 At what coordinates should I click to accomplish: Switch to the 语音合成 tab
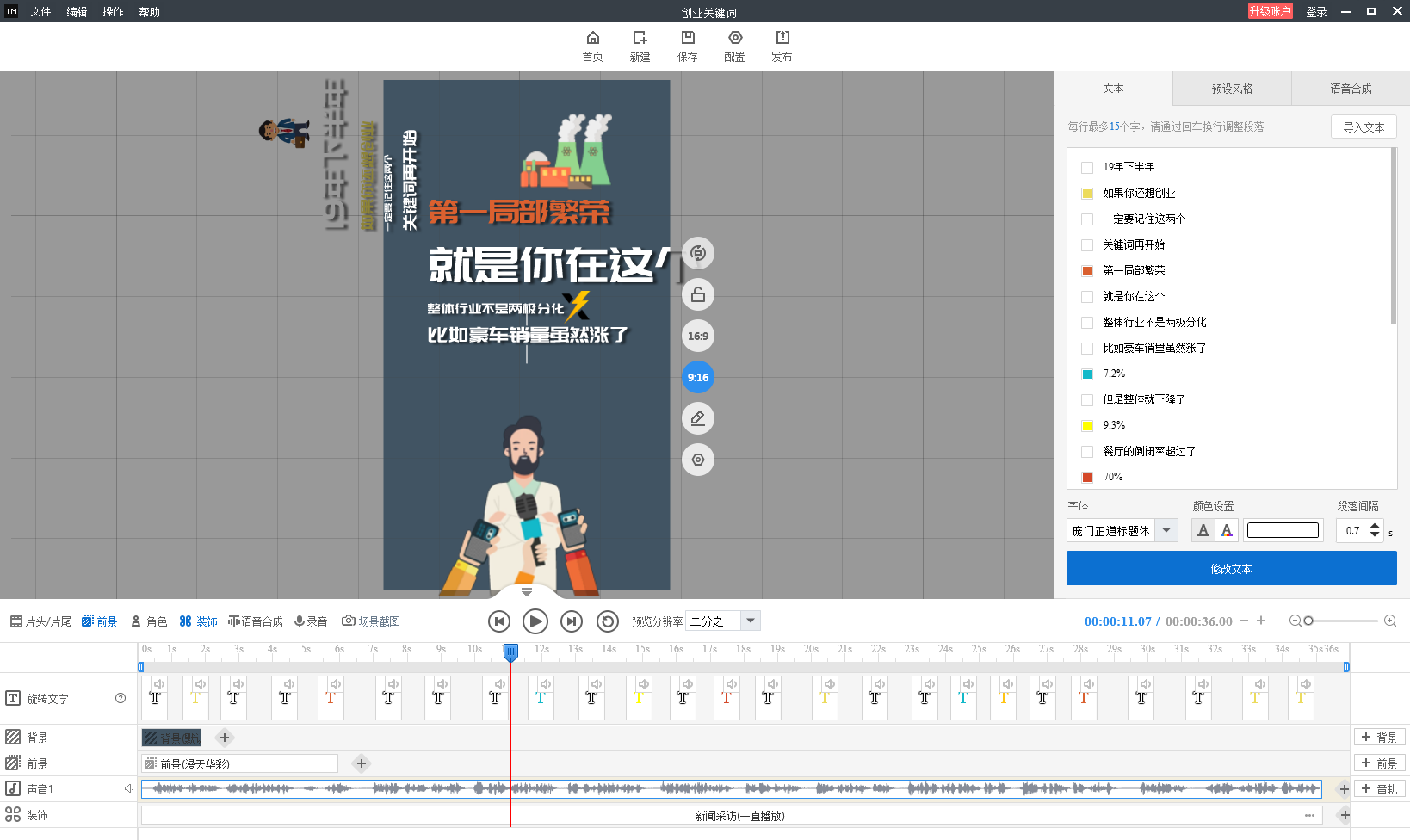[x=1351, y=88]
